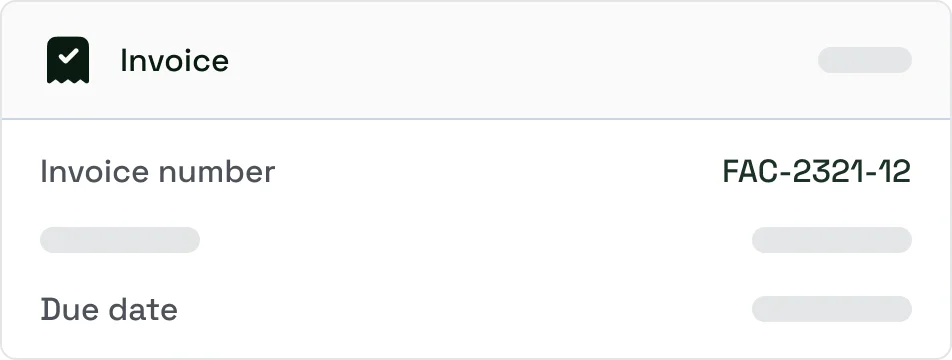Select the invoice number FAC-2321-12
The image size is (952, 360).
point(817,172)
